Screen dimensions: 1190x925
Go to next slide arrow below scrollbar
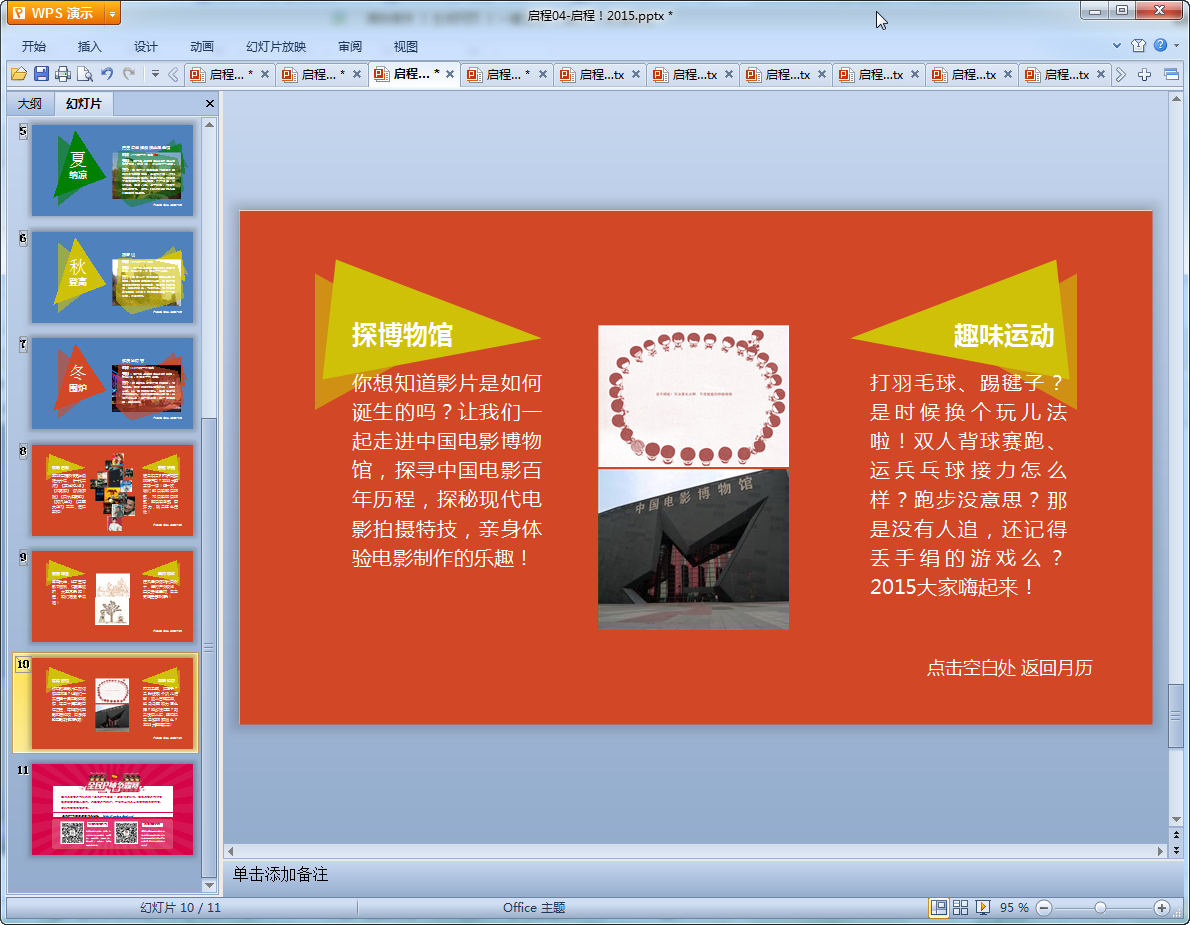pyautogui.click(x=1176, y=850)
